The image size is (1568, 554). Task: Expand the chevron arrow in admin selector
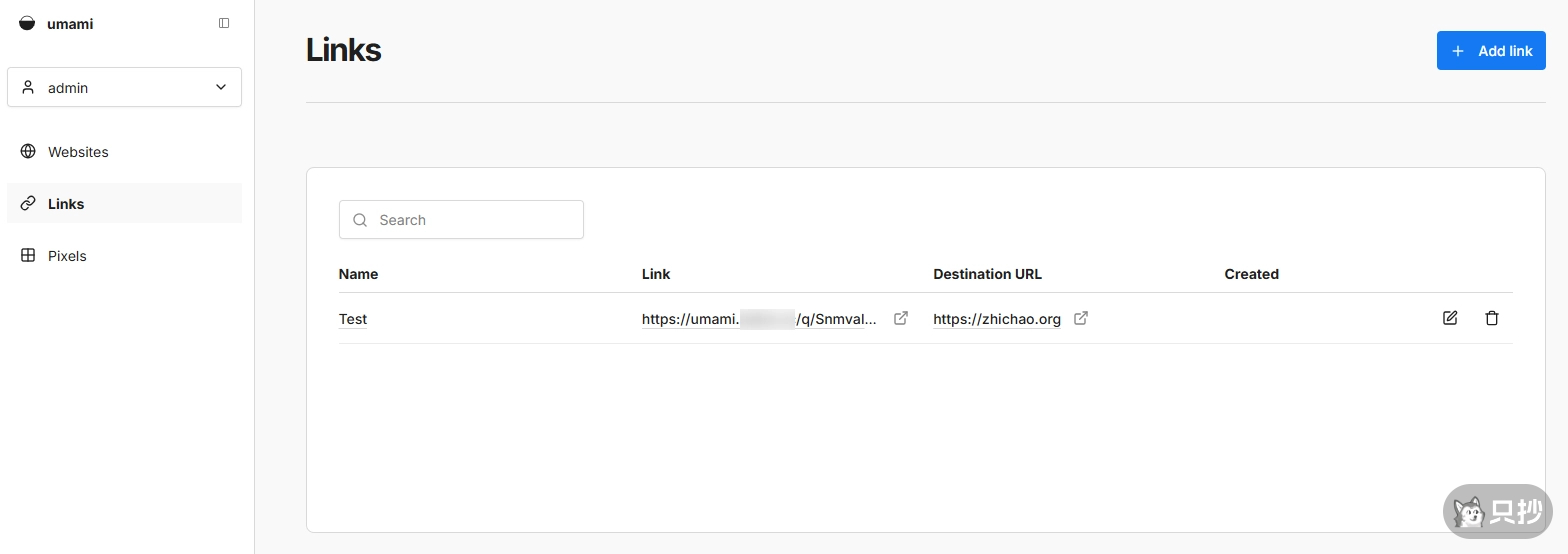(x=221, y=87)
